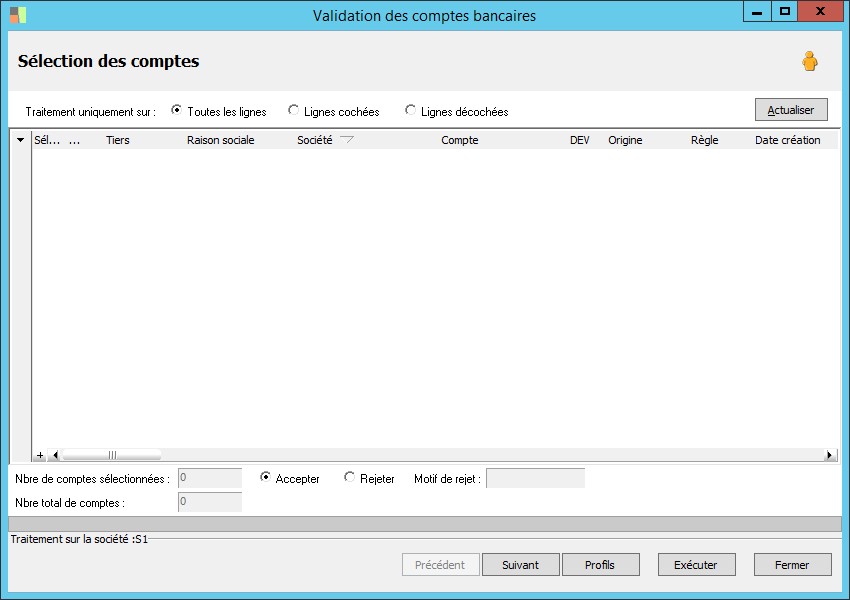Minimize the Validation des comptes bancaires window

click(757, 11)
